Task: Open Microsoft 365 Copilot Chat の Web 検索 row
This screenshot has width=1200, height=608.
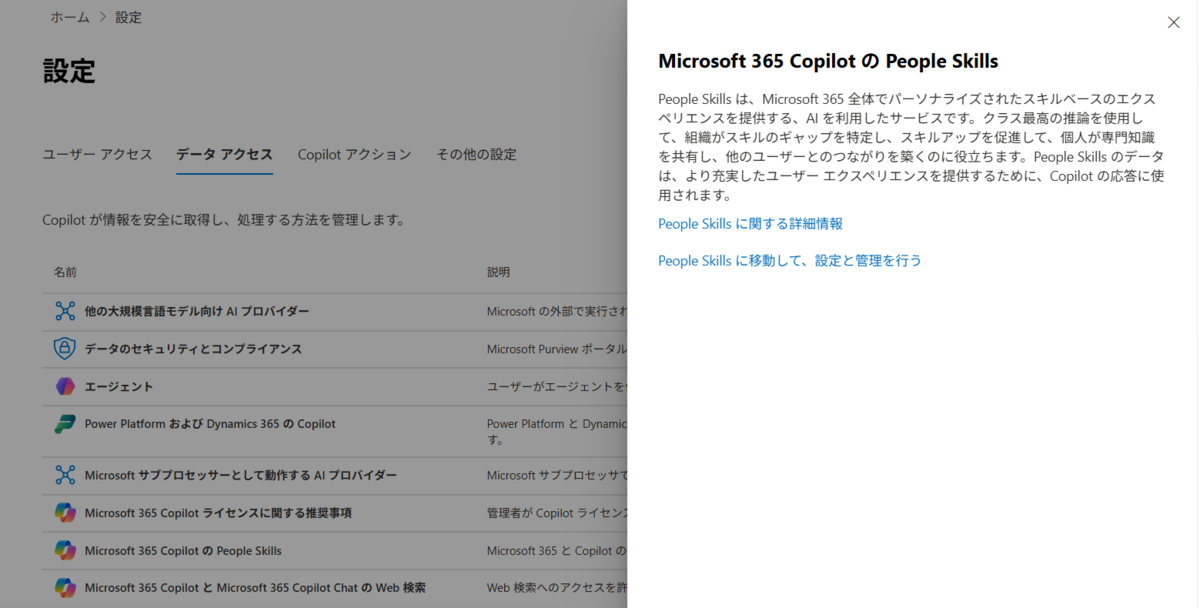Action: (x=255, y=588)
